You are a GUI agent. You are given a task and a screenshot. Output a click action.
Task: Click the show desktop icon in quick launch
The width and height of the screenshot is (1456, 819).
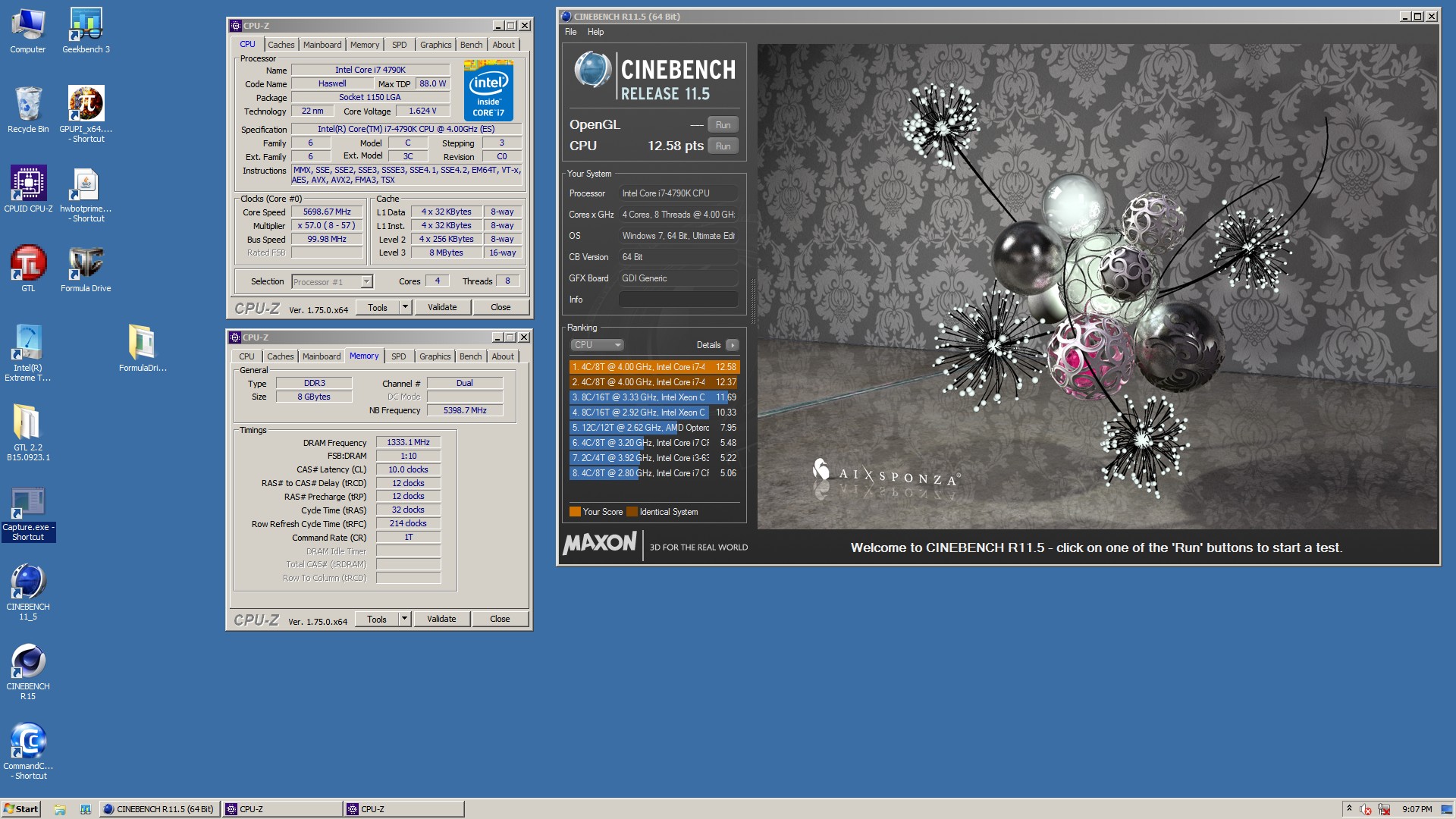tap(86, 809)
